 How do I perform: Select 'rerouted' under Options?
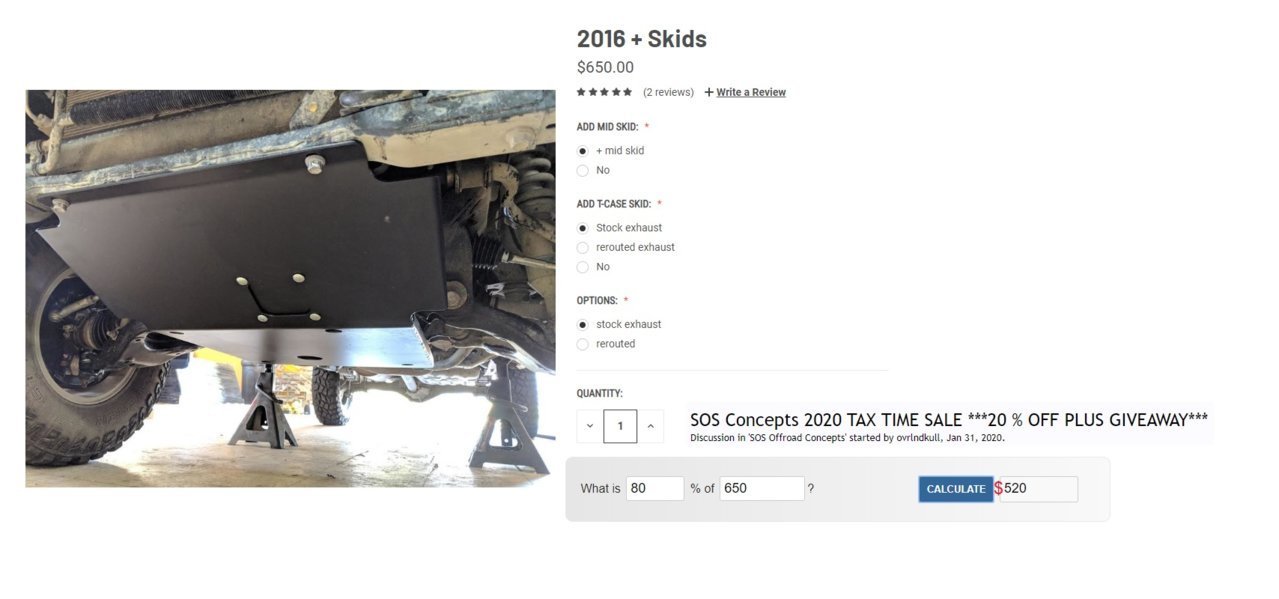tap(583, 344)
